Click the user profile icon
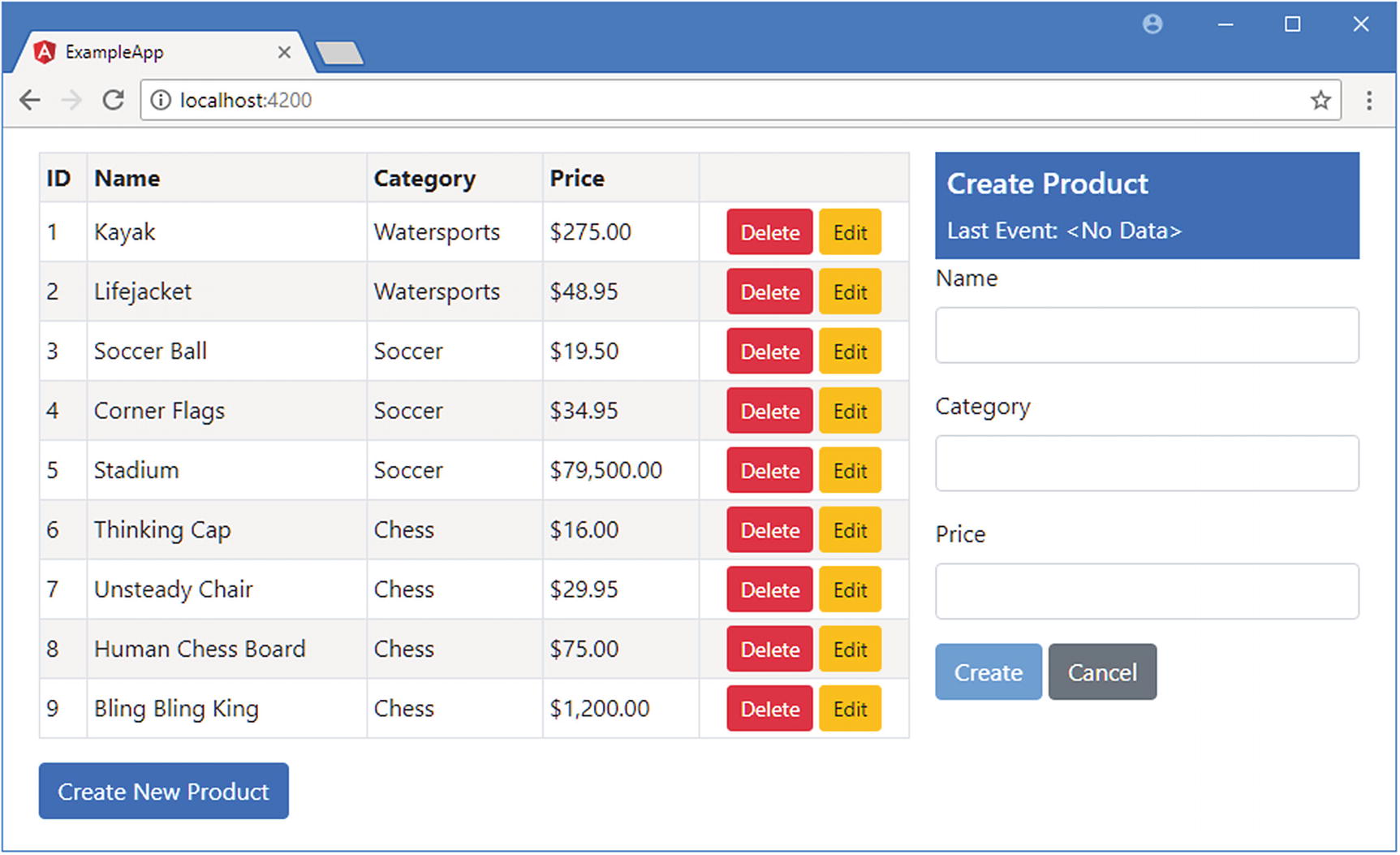The image size is (1400, 855). click(x=1152, y=24)
